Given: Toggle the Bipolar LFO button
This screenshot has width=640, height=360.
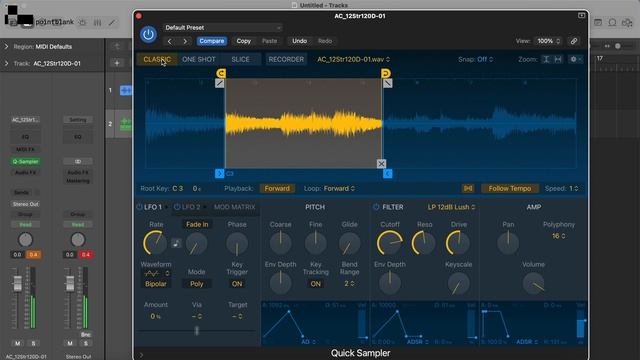Looking at the screenshot, I should tap(156, 284).
